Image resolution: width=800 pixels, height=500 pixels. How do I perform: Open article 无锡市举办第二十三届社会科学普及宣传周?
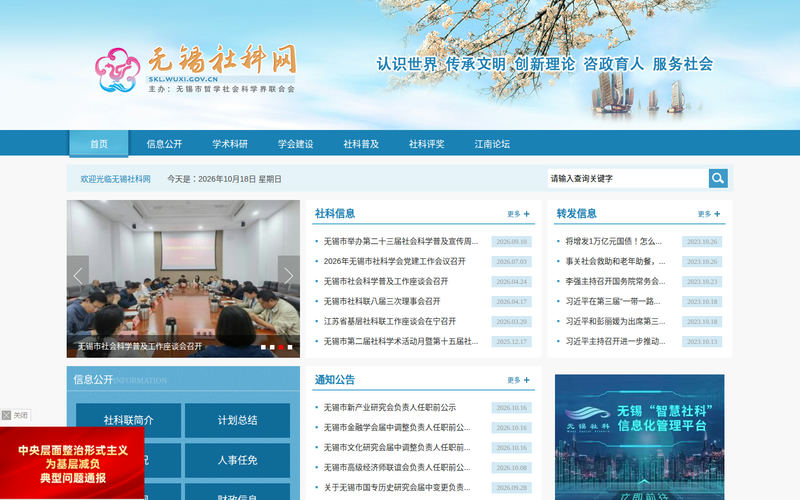pos(401,241)
